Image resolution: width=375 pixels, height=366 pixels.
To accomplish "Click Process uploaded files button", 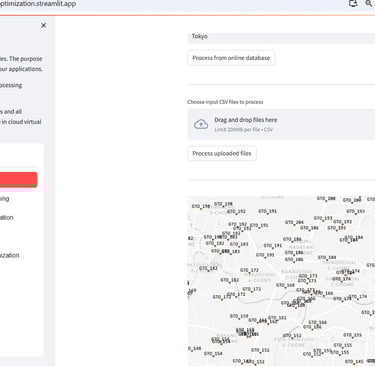I will coord(222,154).
